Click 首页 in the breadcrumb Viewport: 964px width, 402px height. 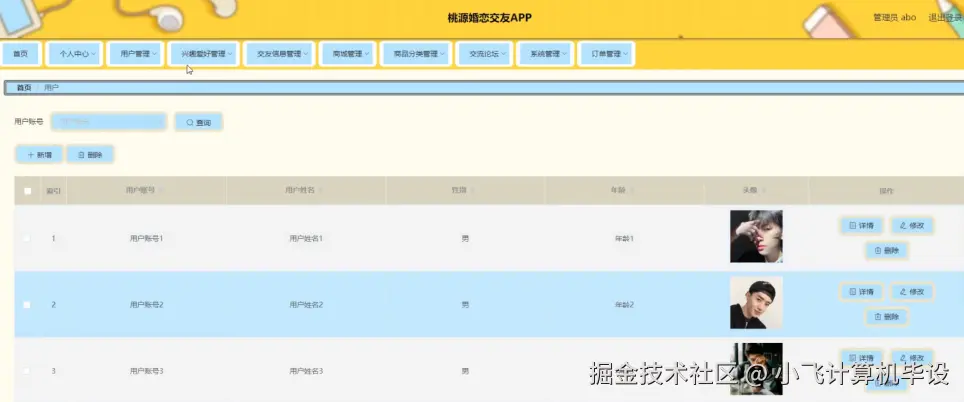24,88
